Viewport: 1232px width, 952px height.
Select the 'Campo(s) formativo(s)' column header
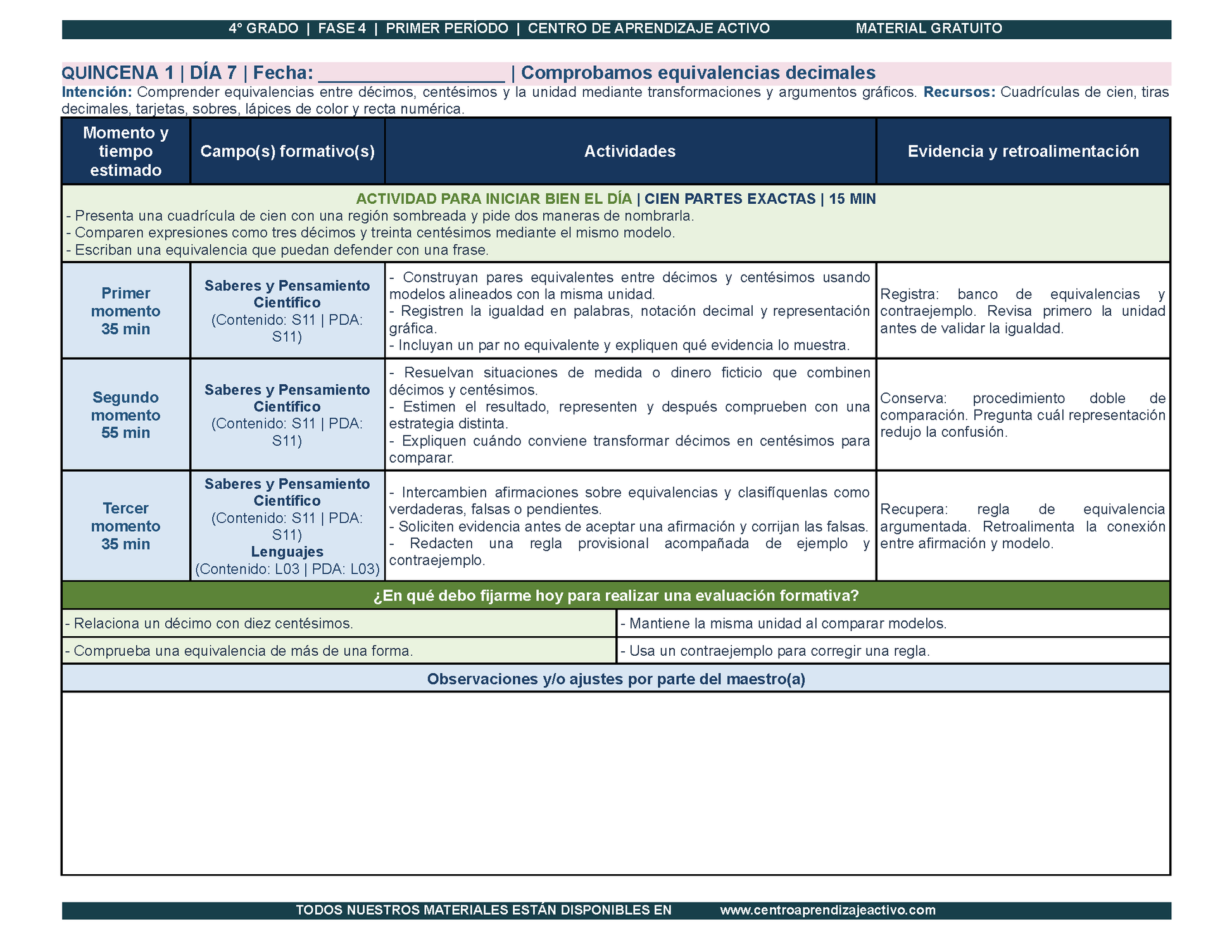(287, 151)
